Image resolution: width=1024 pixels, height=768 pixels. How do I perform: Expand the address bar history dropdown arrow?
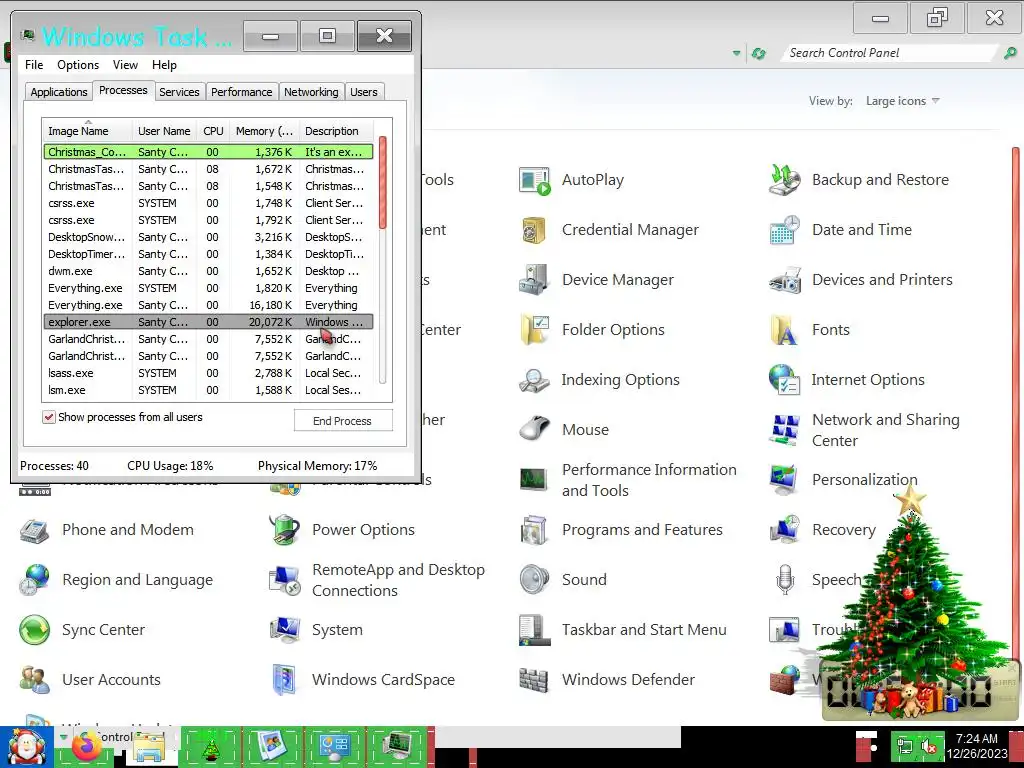pos(737,54)
